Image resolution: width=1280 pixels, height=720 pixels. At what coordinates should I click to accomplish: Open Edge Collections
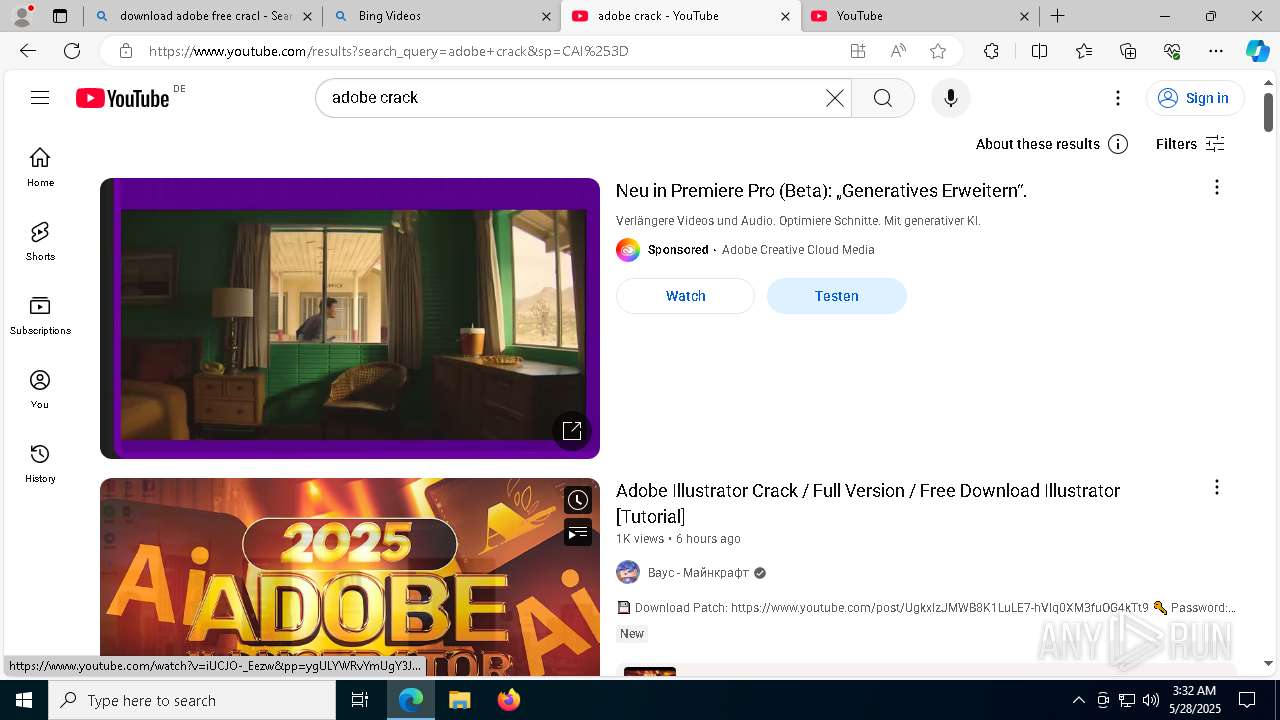click(1128, 51)
